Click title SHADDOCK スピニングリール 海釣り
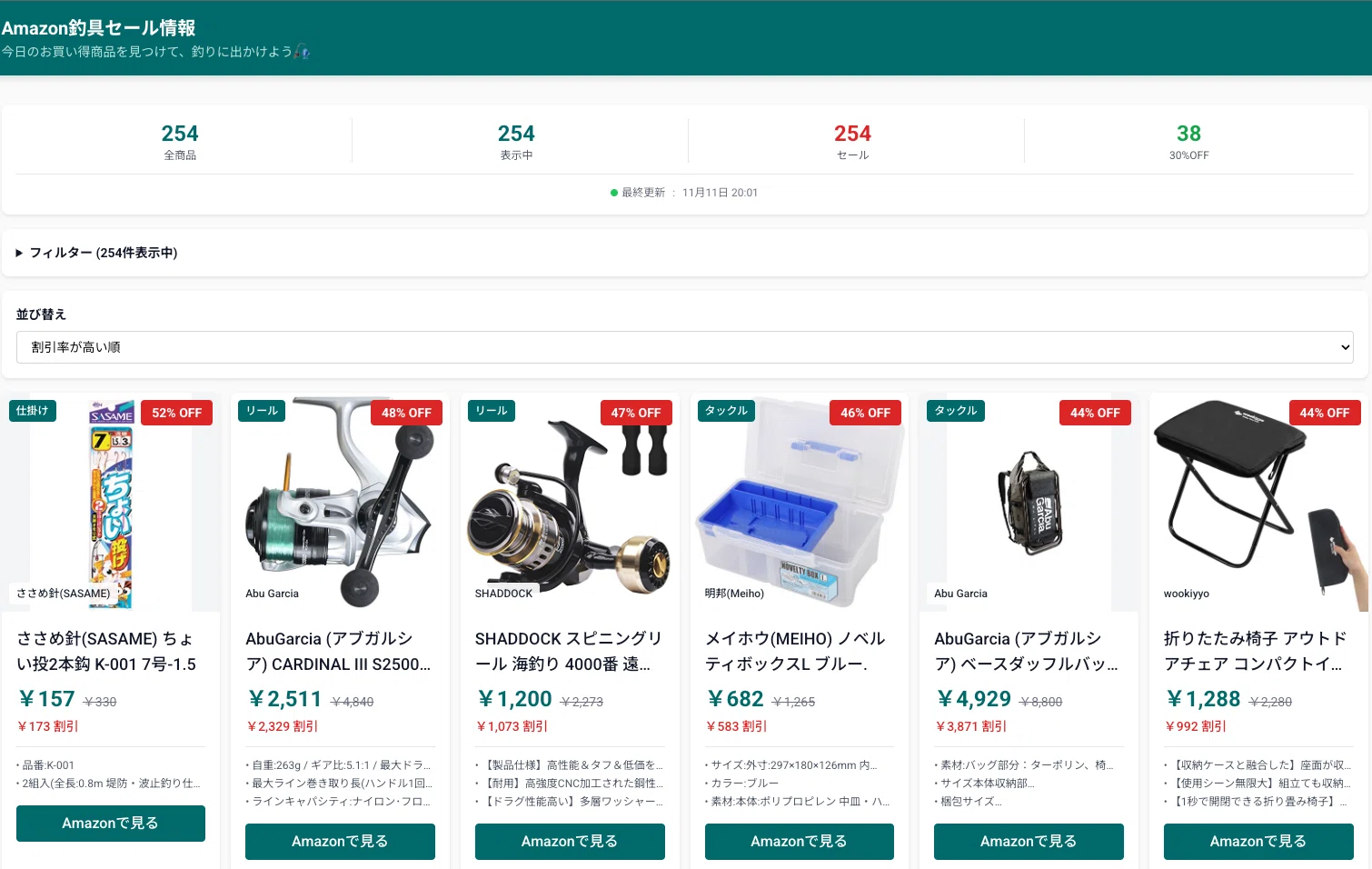 (569, 652)
